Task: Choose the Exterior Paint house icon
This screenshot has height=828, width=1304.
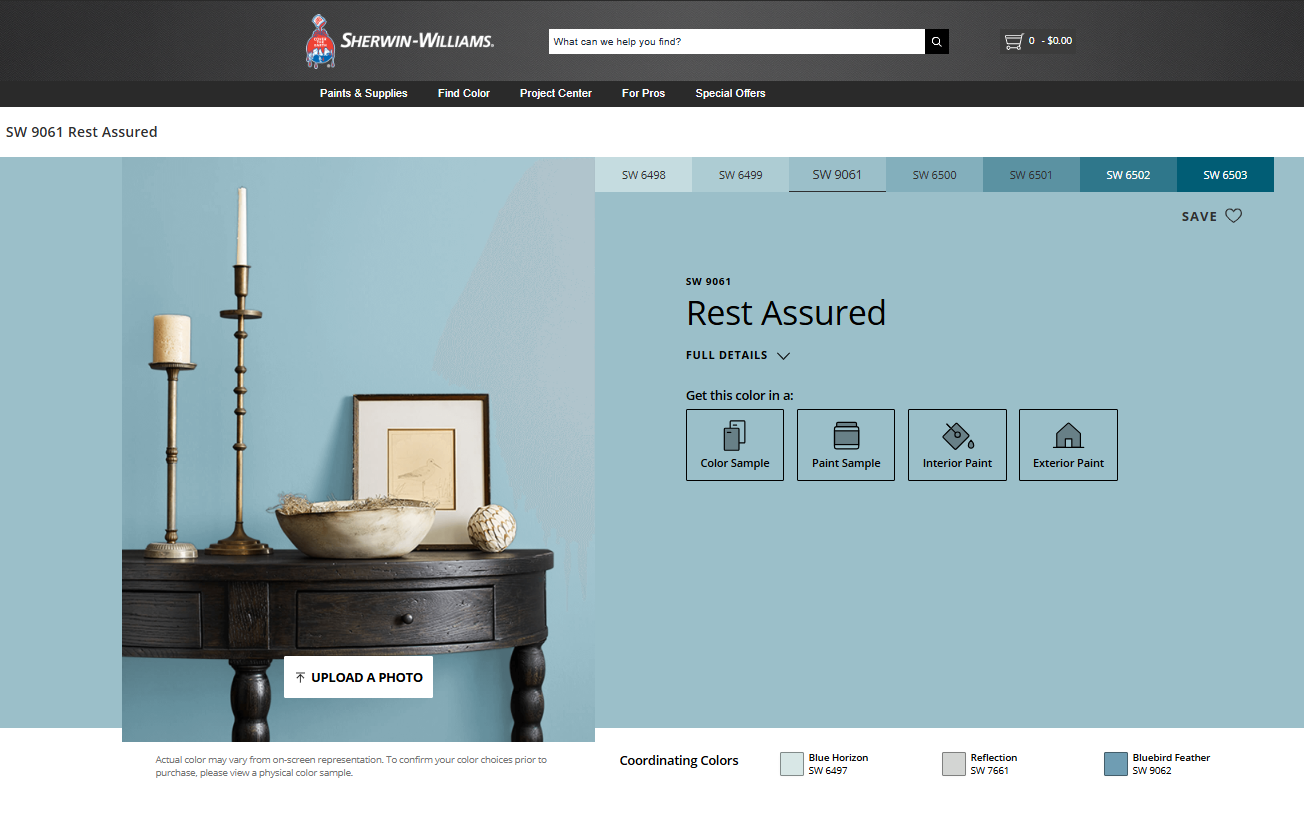Action: pyautogui.click(x=1068, y=436)
